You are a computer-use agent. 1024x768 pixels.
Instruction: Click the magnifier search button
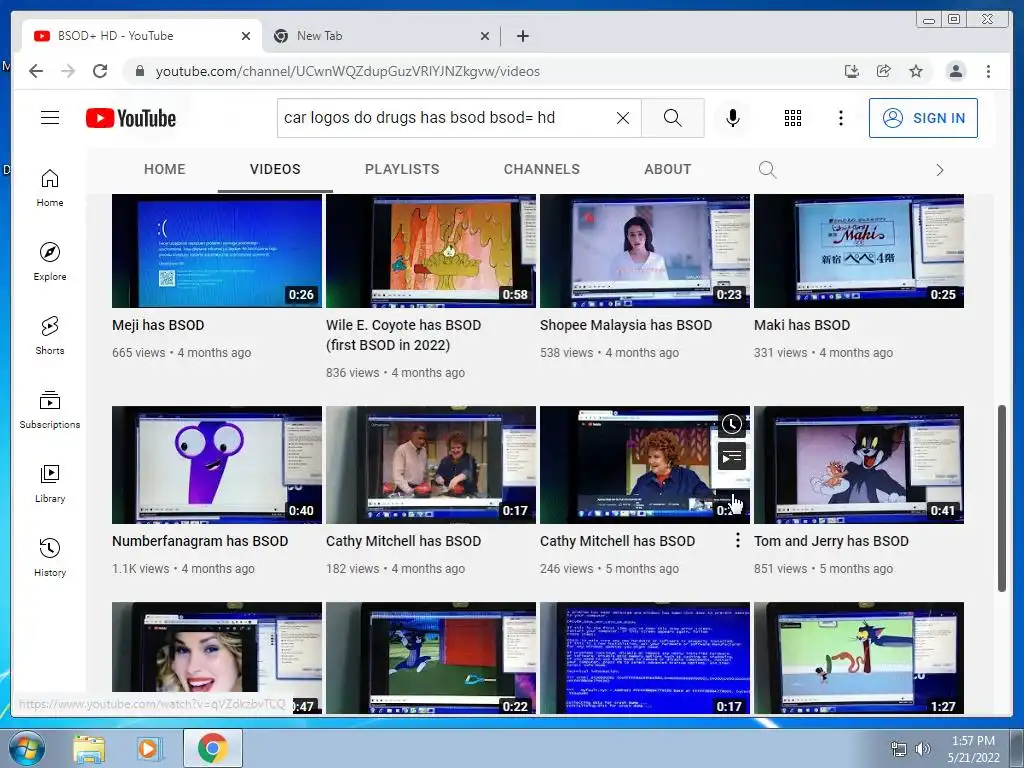673,118
